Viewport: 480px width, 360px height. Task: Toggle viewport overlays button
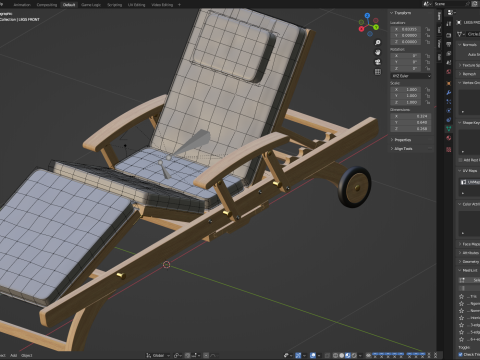313,355
